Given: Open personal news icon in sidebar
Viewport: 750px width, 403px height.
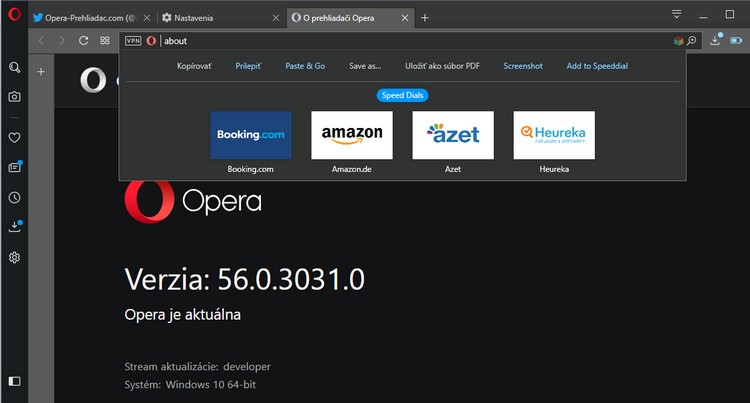Looking at the screenshot, I should 15,167.
